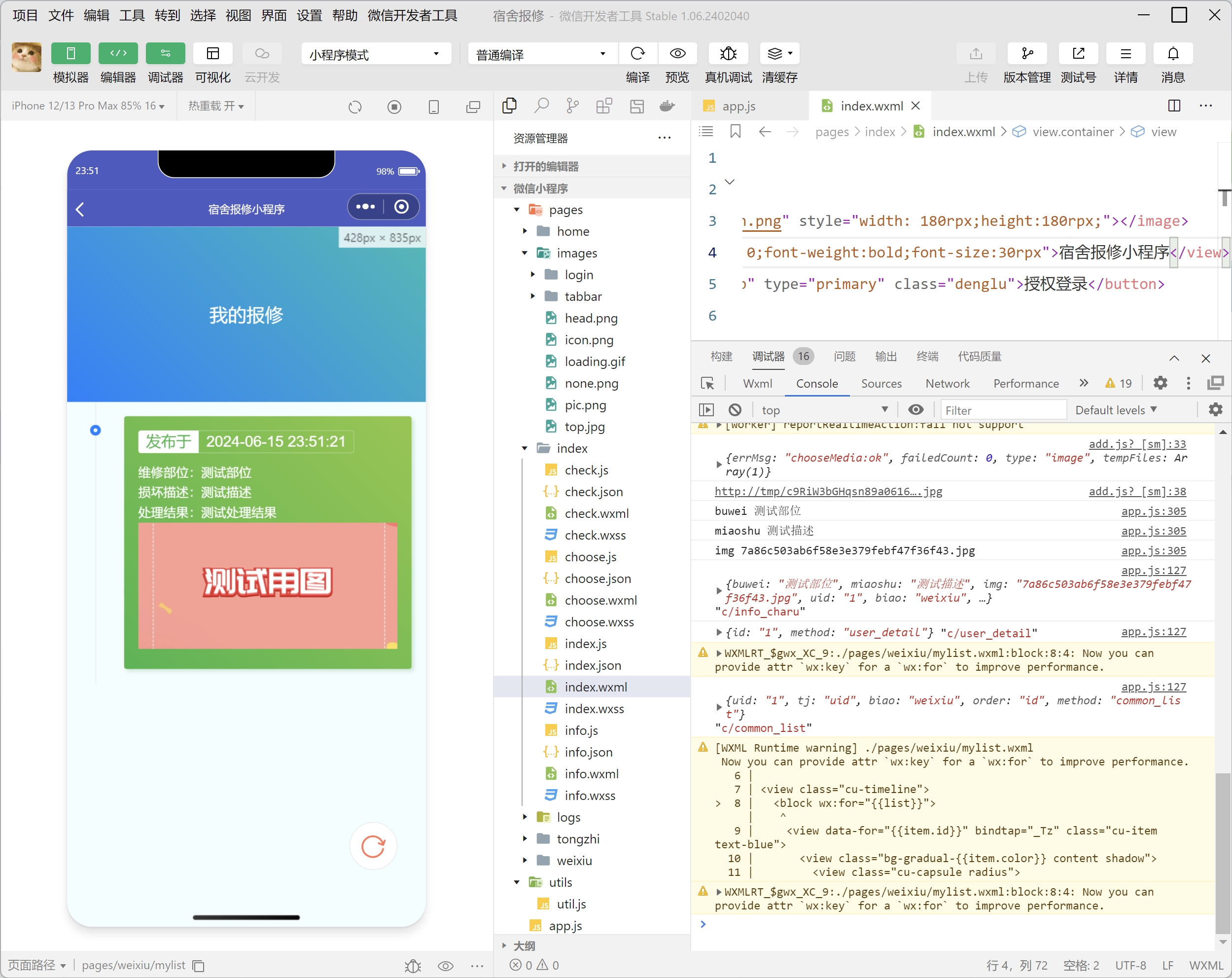The image size is (1232, 978).
Task: Toggle the 调试器 panel button
Action: (165, 54)
